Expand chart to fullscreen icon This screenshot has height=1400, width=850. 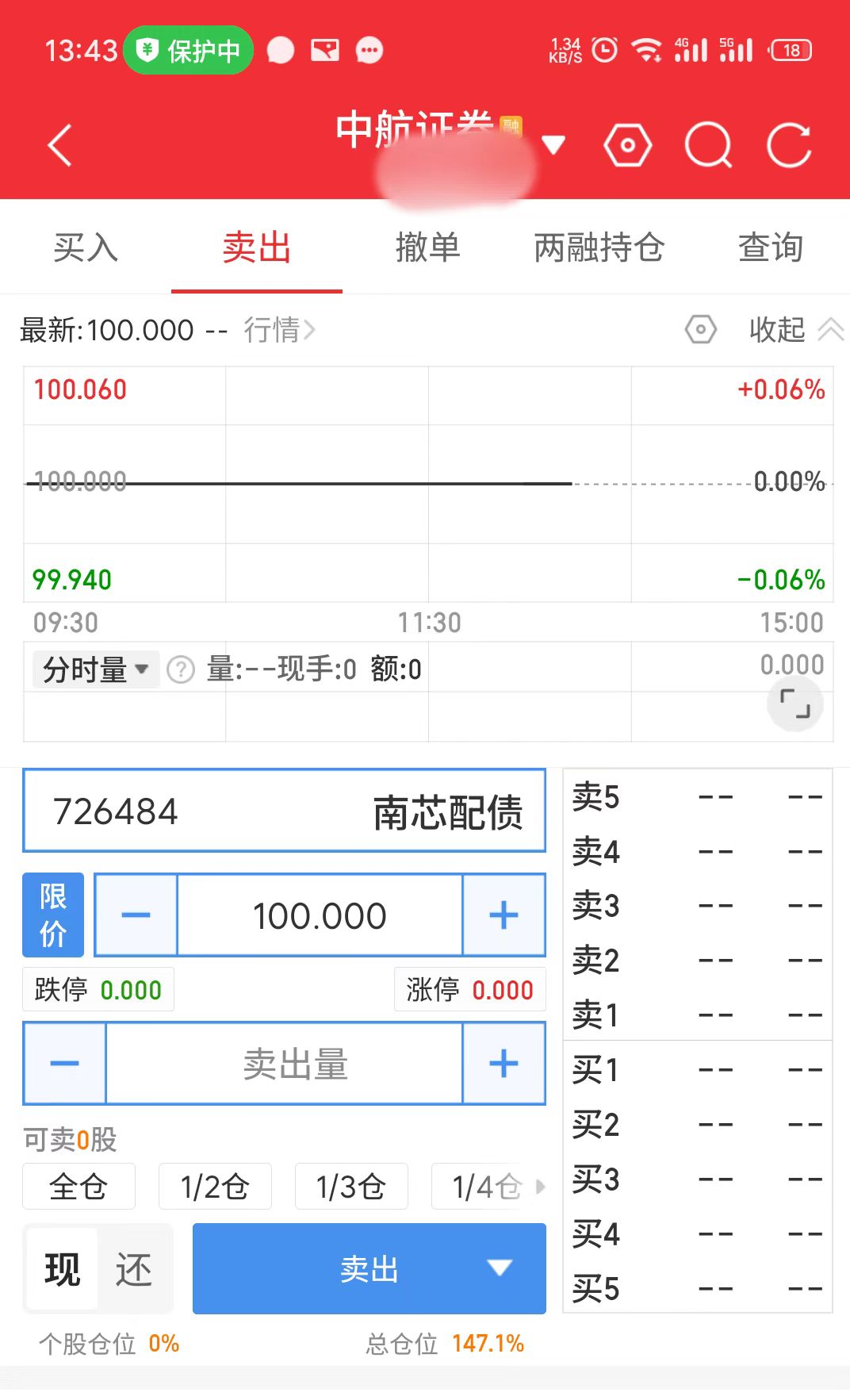pos(795,704)
